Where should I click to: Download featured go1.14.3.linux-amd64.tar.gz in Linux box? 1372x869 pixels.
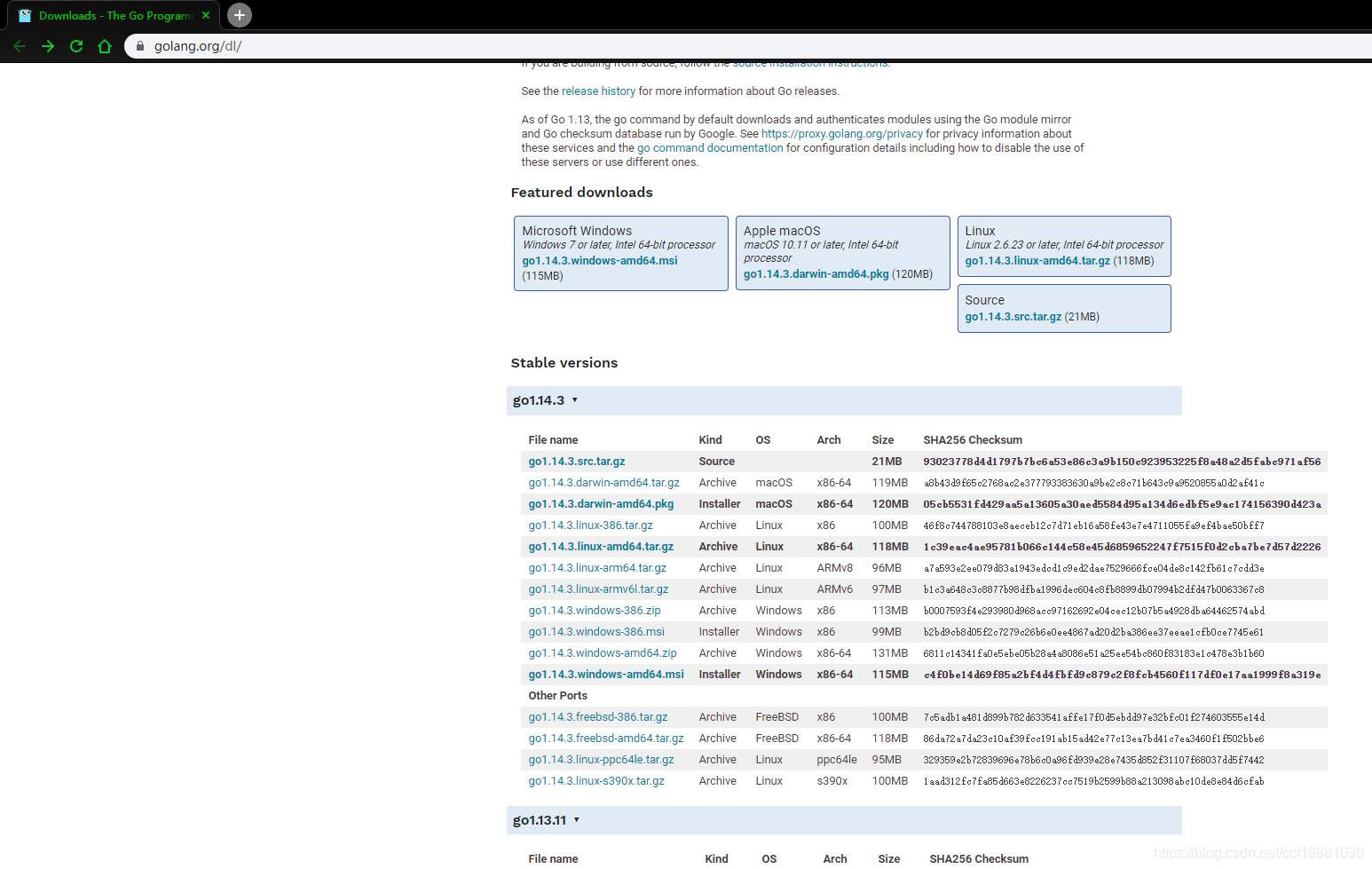tap(1037, 261)
